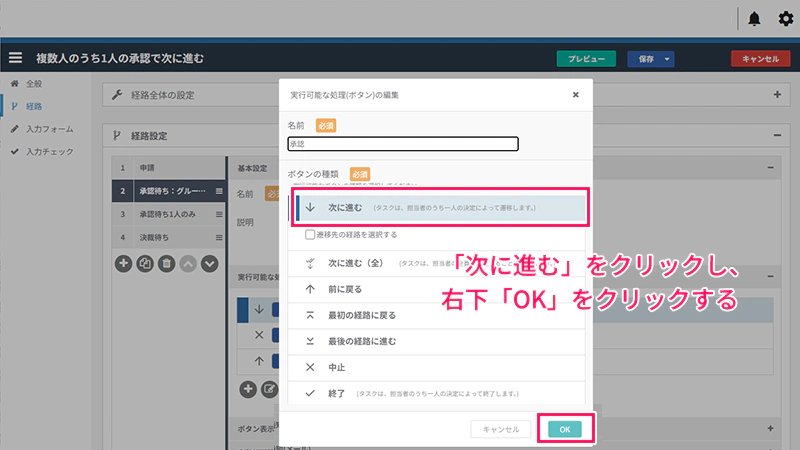Click OK to confirm the dialog
The height and width of the screenshot is (450, 800).
click(564, 428)
